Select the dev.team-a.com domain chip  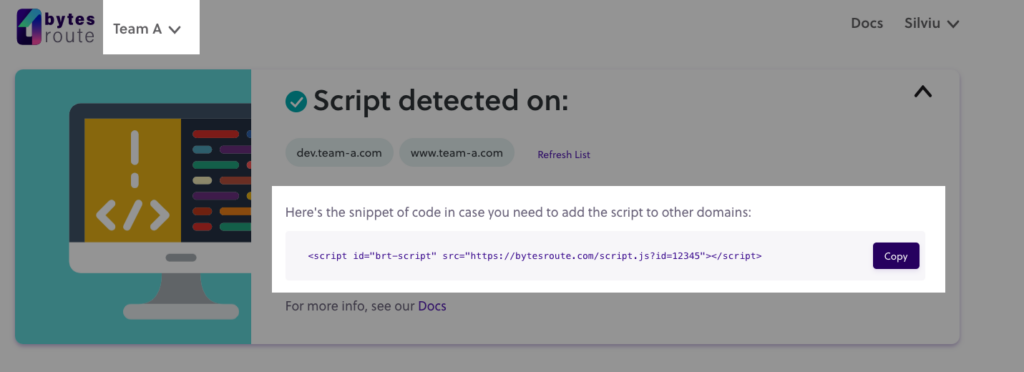click(339, 153)
